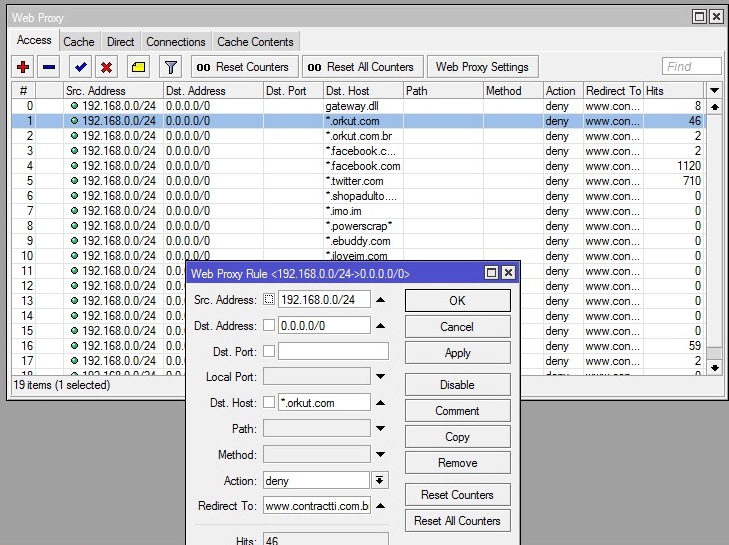This screenshot has width=729, height=545.
Task: Click Apply in the rule dialog
Action: point(457,353)
